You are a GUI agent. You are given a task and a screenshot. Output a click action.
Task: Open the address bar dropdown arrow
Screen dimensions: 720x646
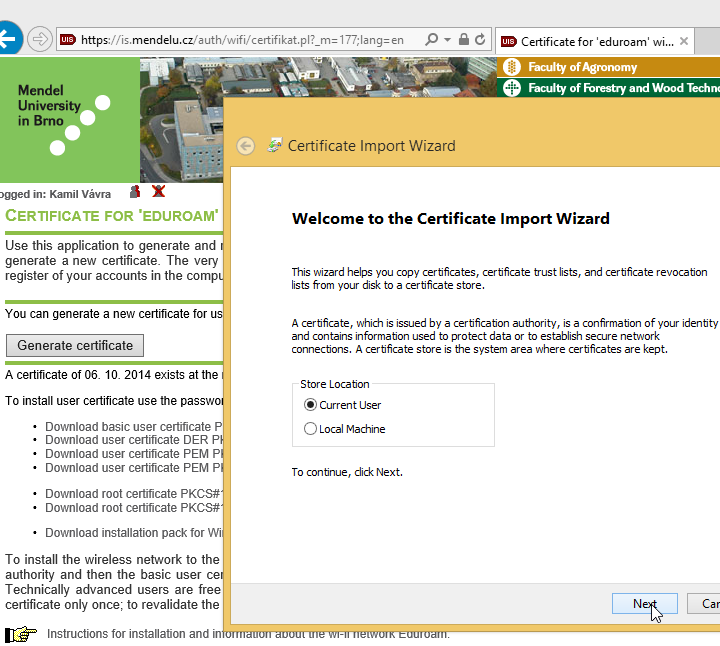(x=447, y=40)
